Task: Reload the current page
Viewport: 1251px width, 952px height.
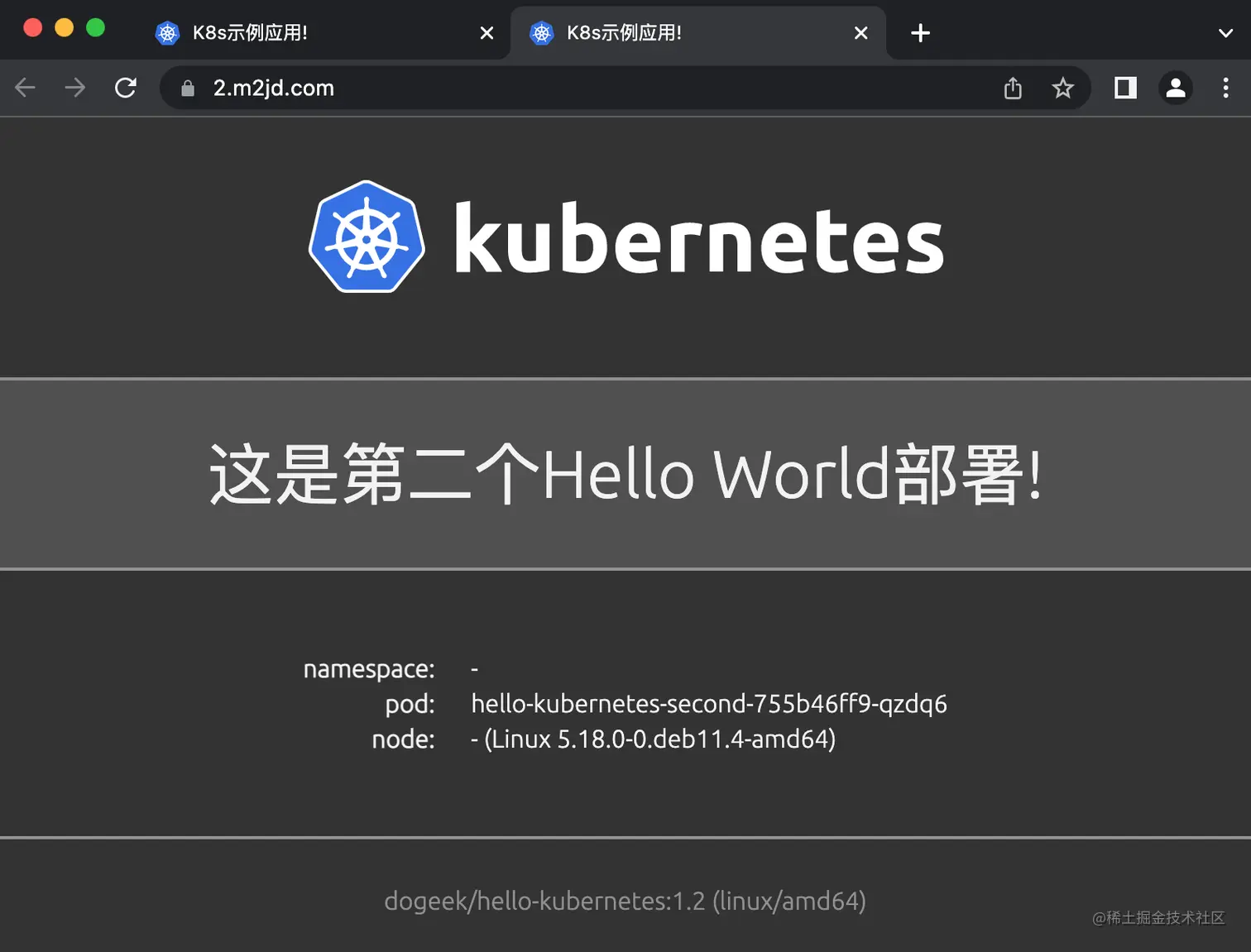Action: pos(126,88)
